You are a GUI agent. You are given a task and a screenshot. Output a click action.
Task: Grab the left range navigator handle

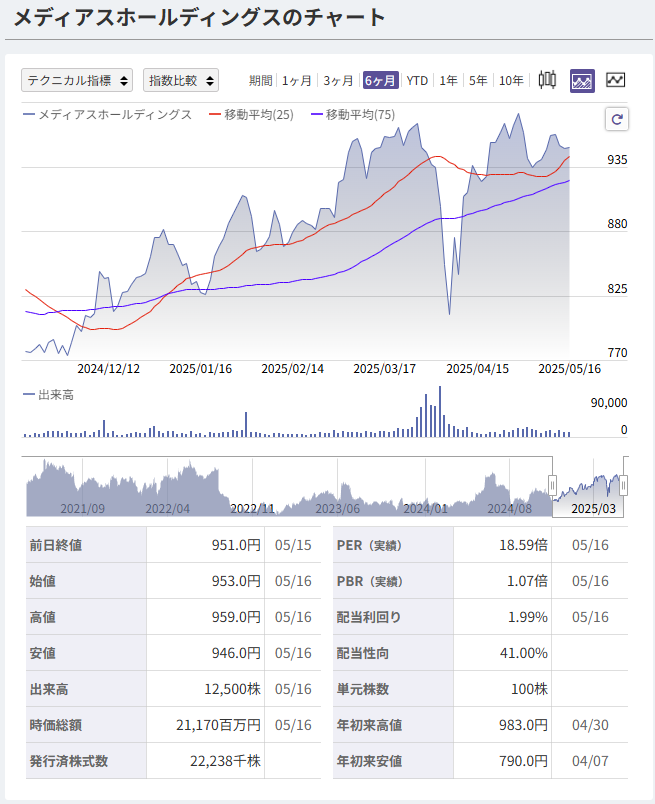[x=552, y=485]
